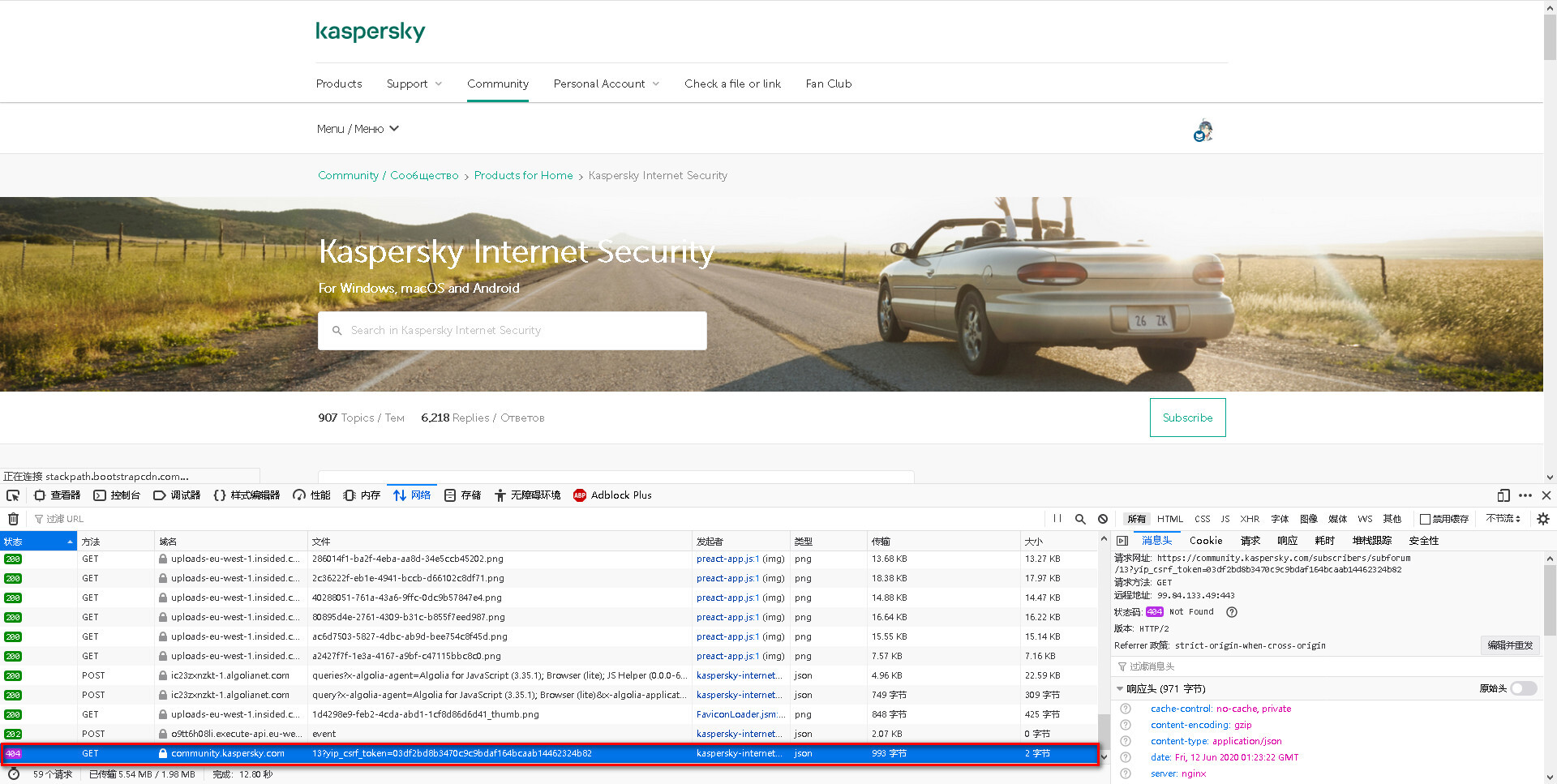Click the help icon next to 404 Not Found
Image resolution: width=1557 pixels, height=784 pixels.
click(x=1232, y=612)
